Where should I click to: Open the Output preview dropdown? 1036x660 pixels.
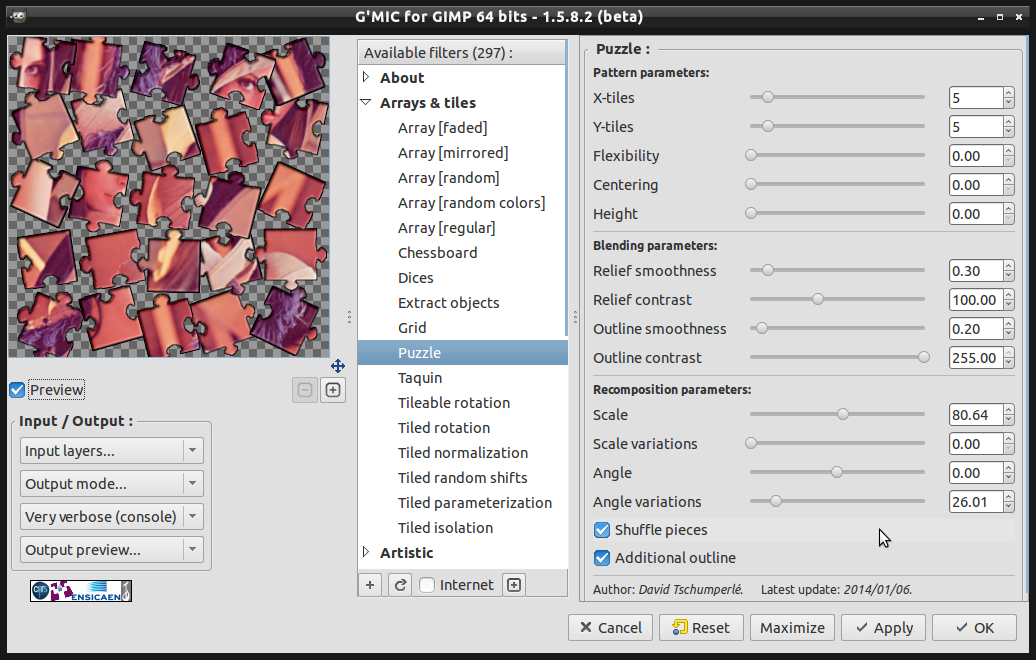[112, 550]
